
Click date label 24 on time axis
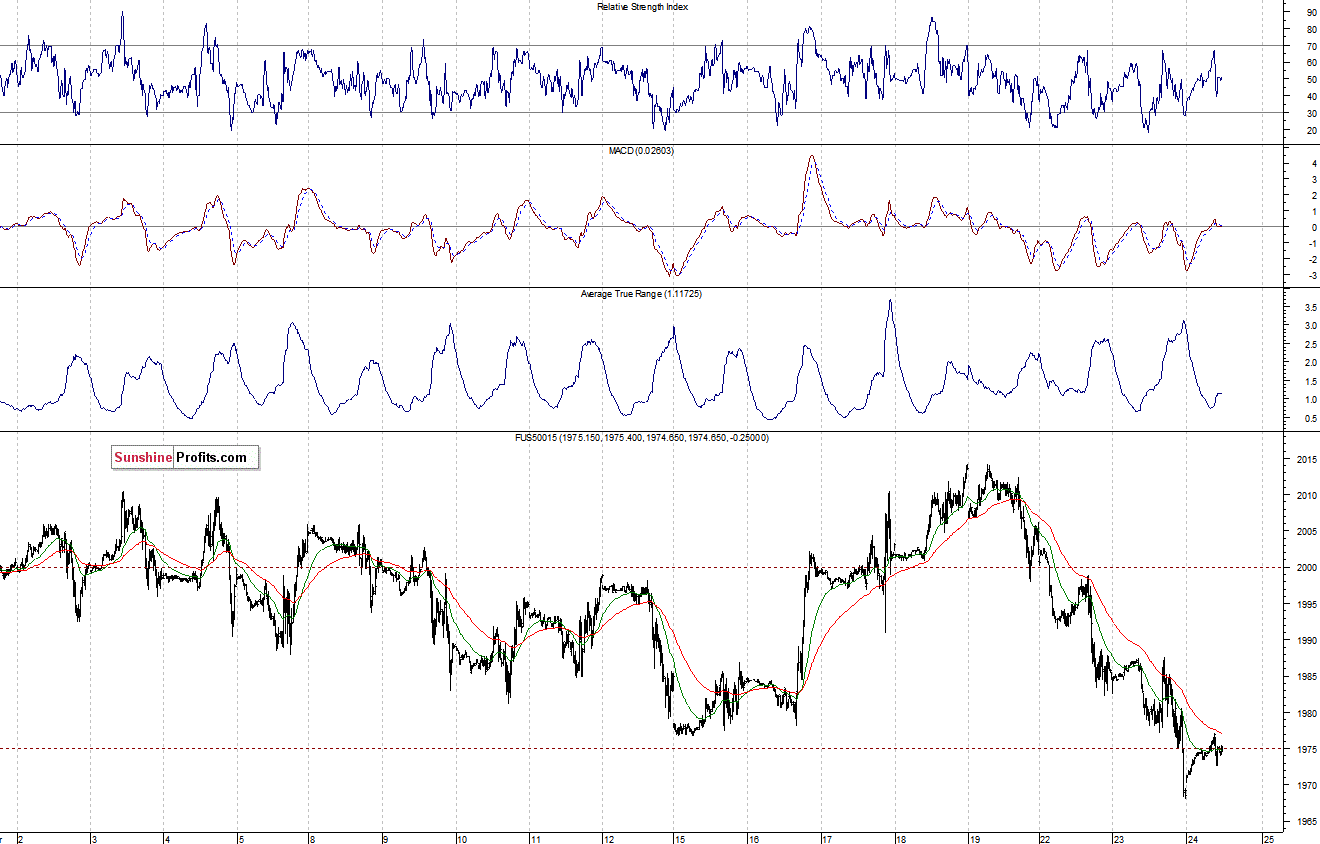[x=1192, y=839]
